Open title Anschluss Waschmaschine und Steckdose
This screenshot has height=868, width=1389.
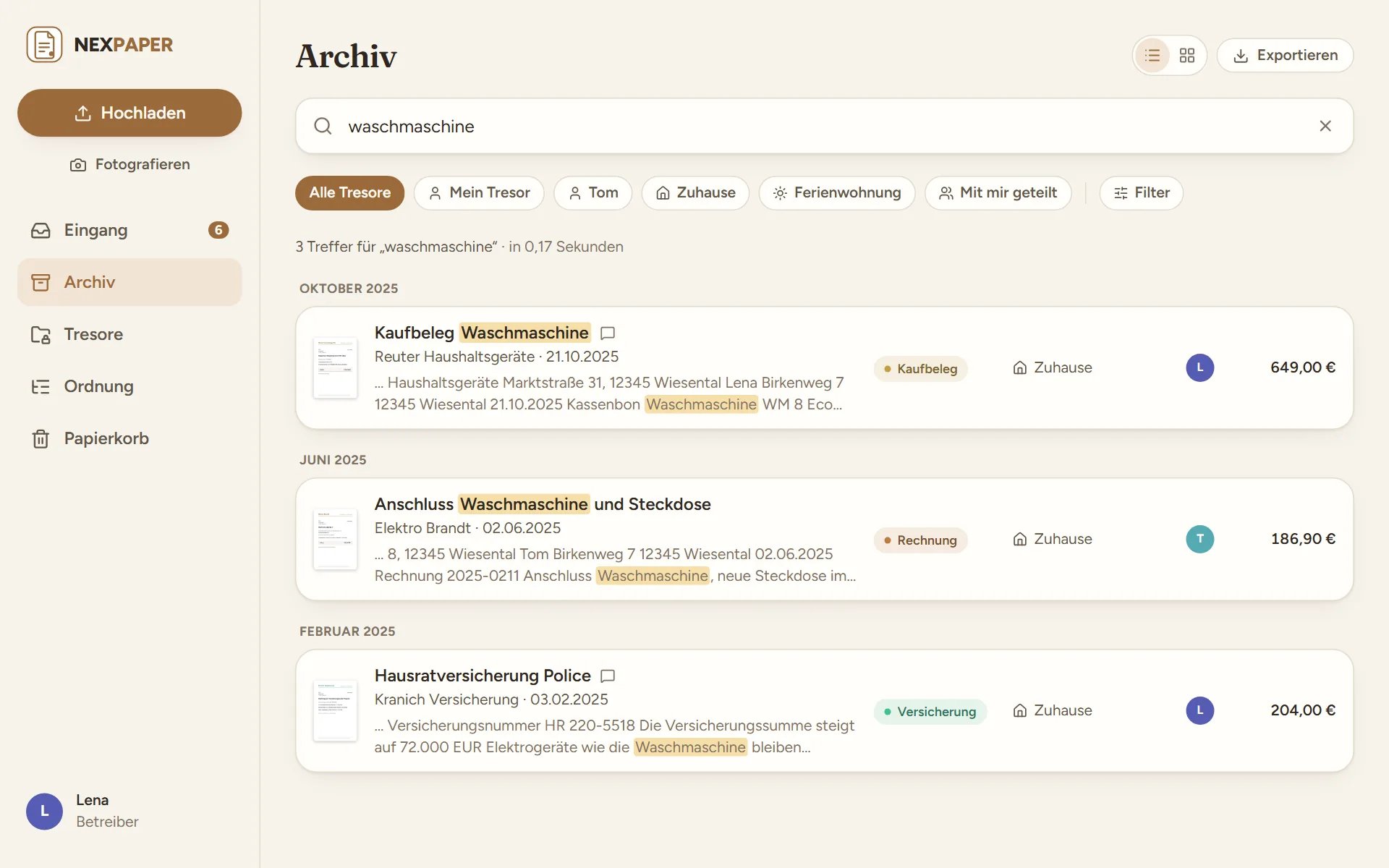pyautogui.click(x=543, y=504)
